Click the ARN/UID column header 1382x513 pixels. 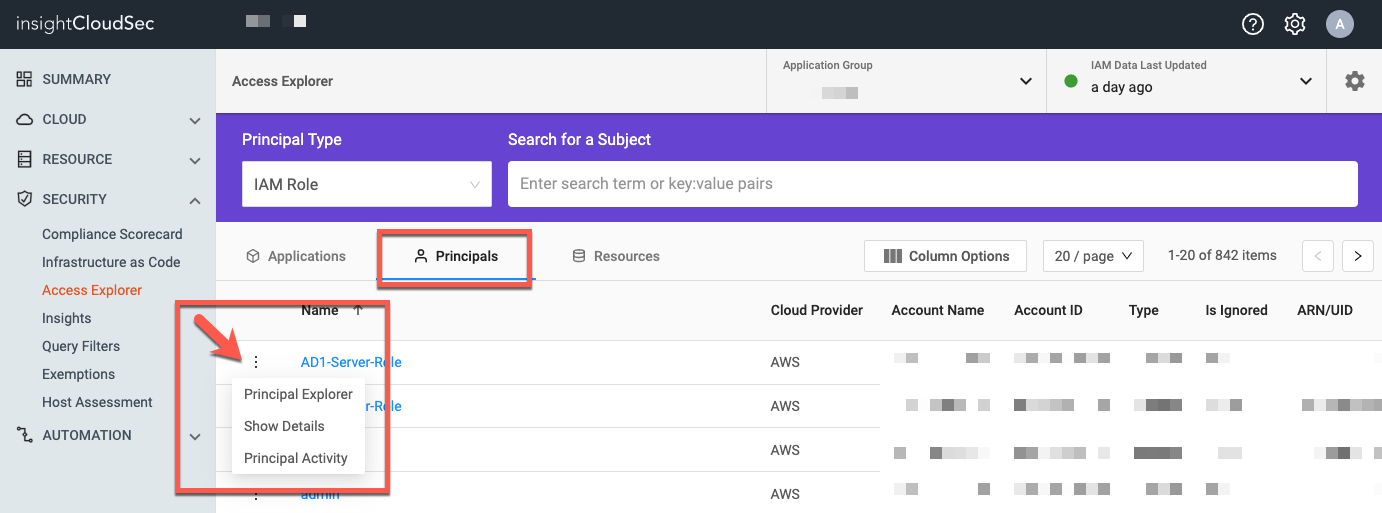1325,310
